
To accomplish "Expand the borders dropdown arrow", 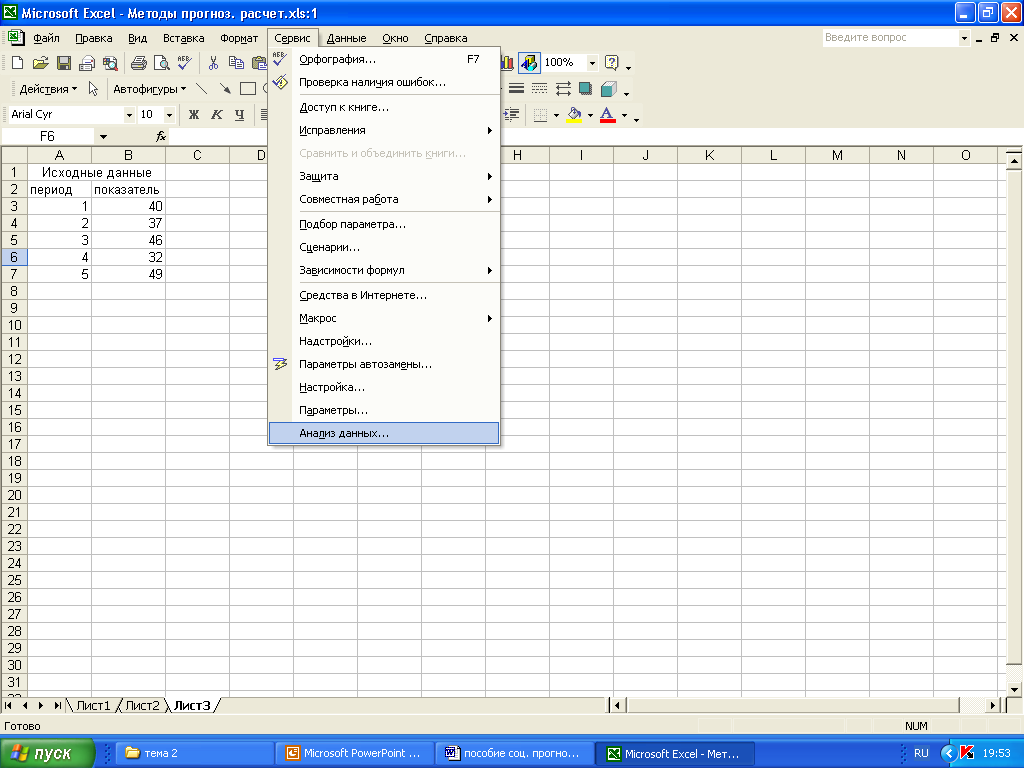I will coord(556,116).
